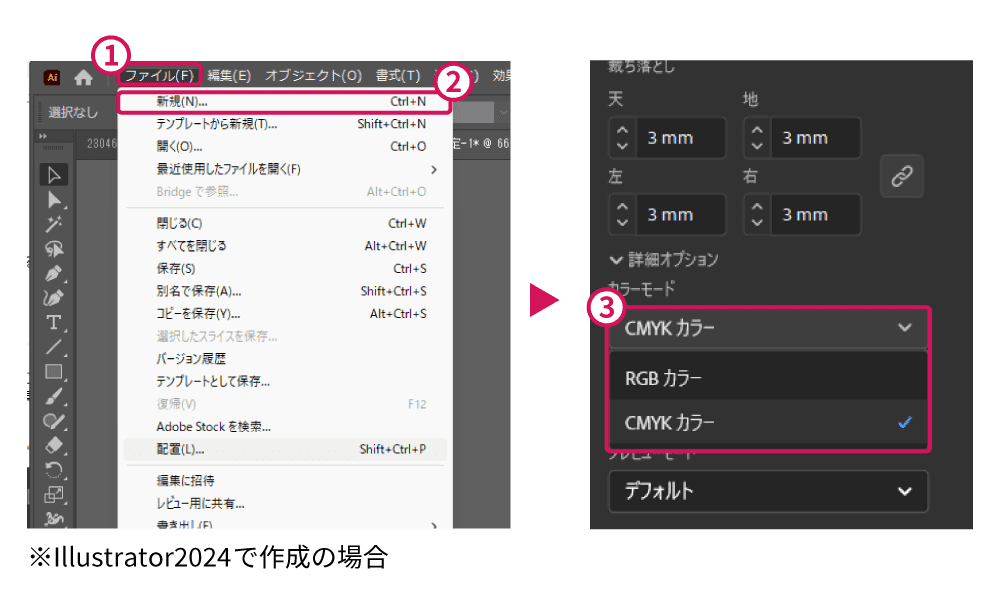Choose 配置(L)... menu entry

pyautogui.click(x=285, y=449)
